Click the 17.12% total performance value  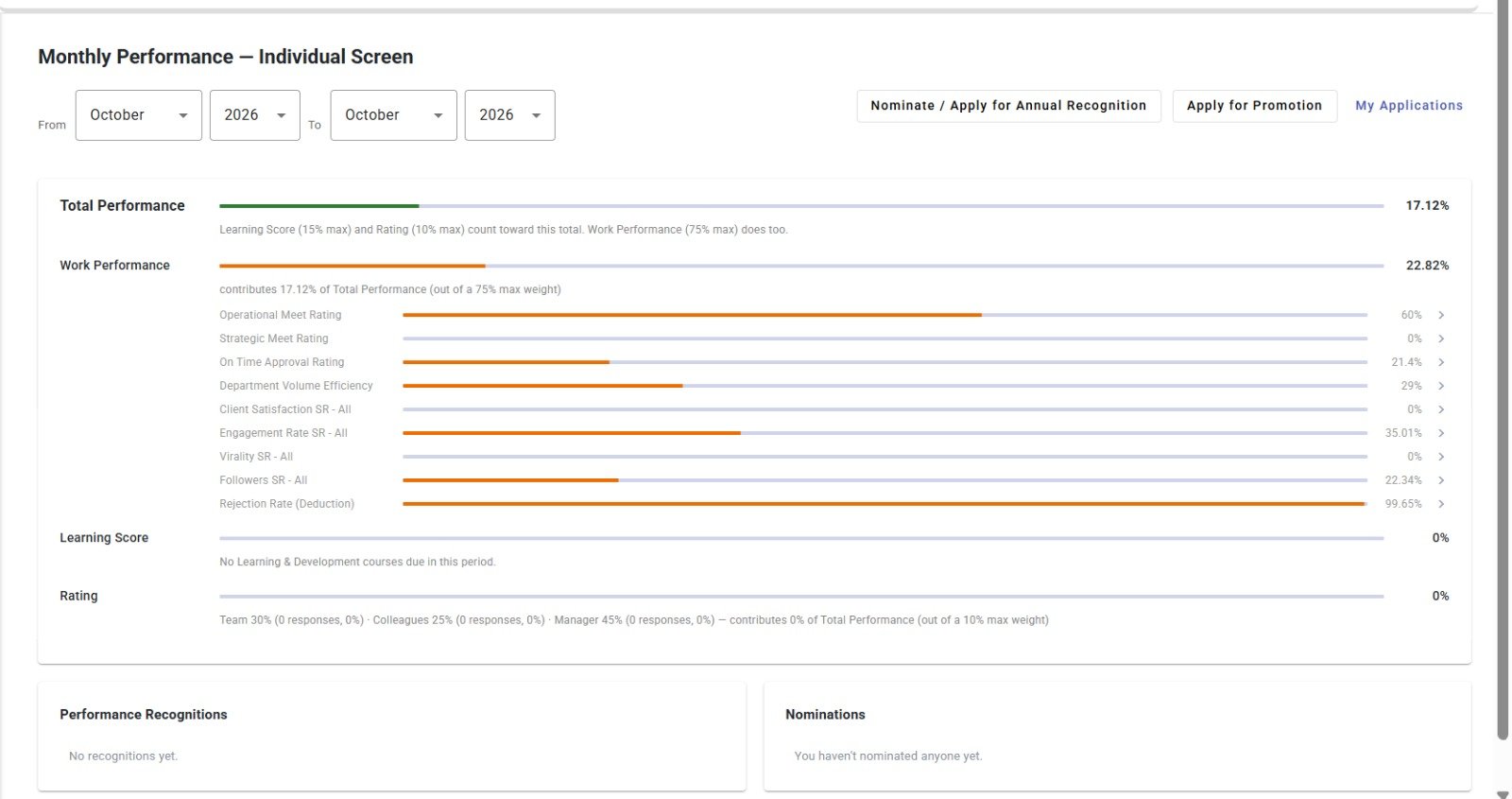pyautogui.click(x=1427, y=205)
